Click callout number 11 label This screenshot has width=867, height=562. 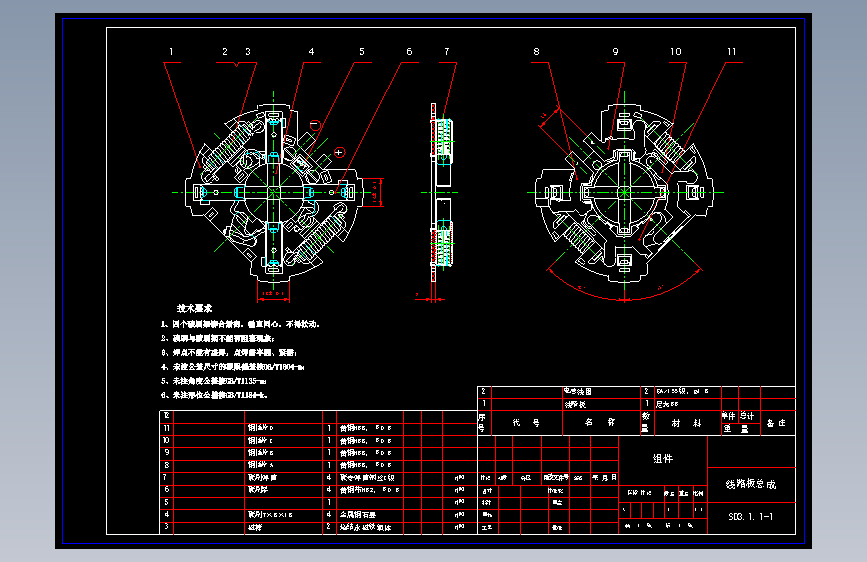[x=732, y=51]
